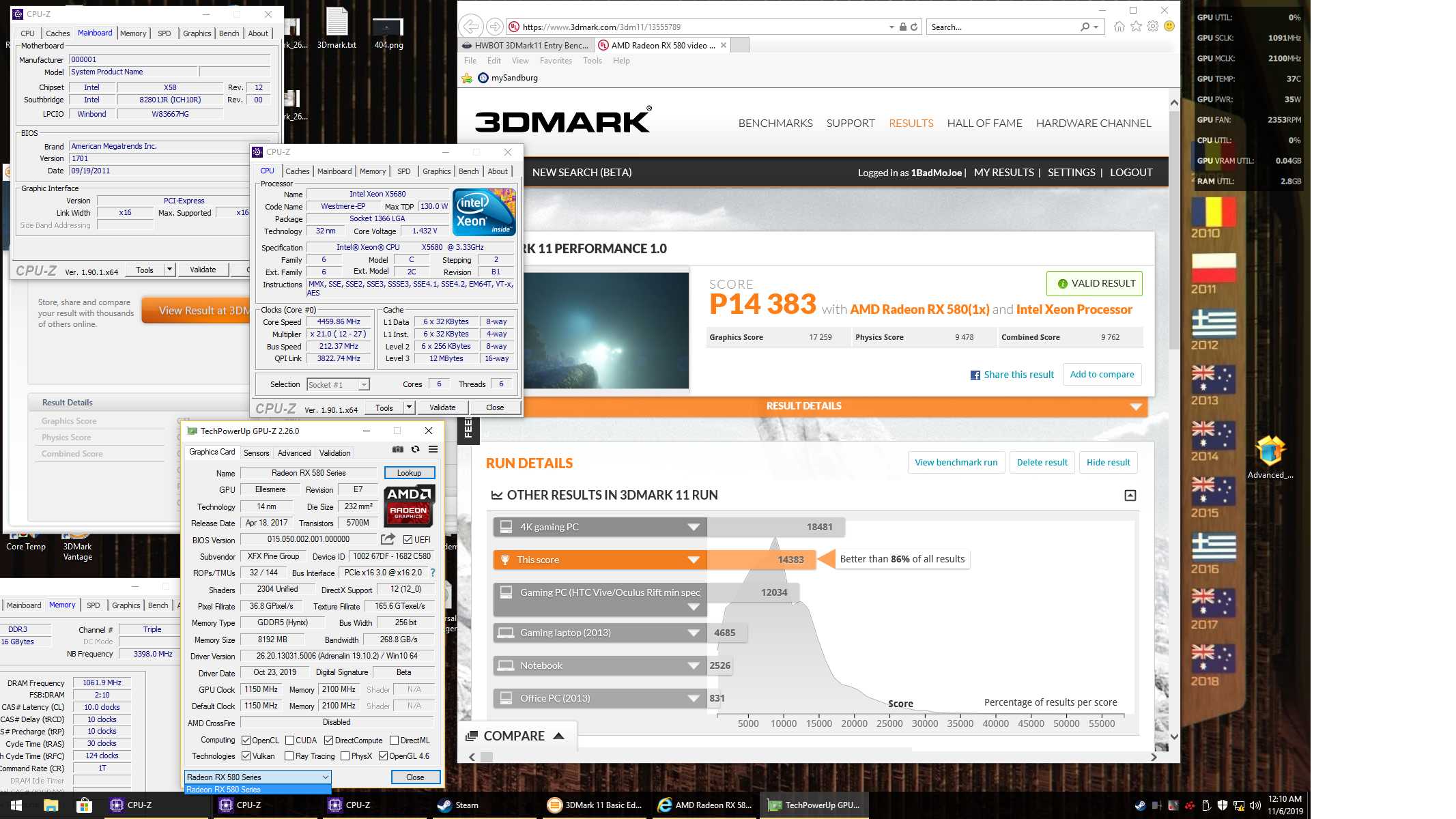The height and width of the screenshot is (819, 1456).
Task: Click the Add to compare button
Action: 1102,374
